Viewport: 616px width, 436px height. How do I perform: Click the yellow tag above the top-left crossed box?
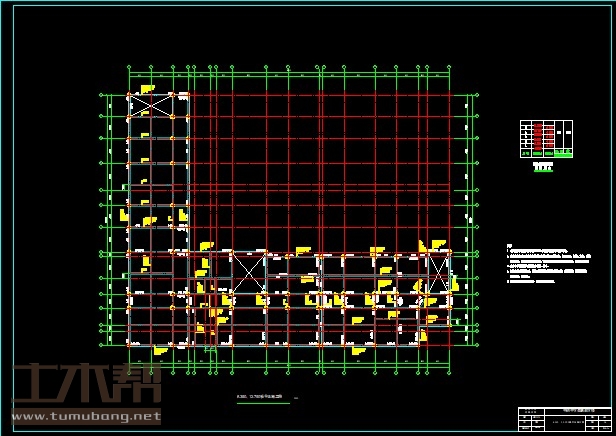146,89
